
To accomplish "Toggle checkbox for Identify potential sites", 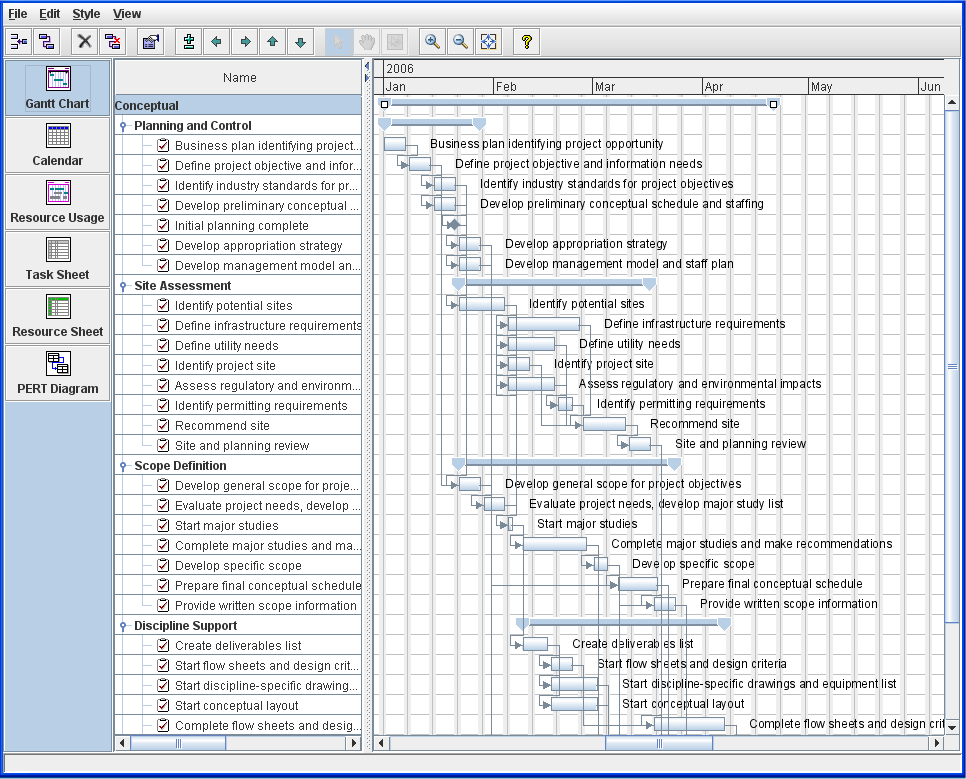I will [164, 306].
